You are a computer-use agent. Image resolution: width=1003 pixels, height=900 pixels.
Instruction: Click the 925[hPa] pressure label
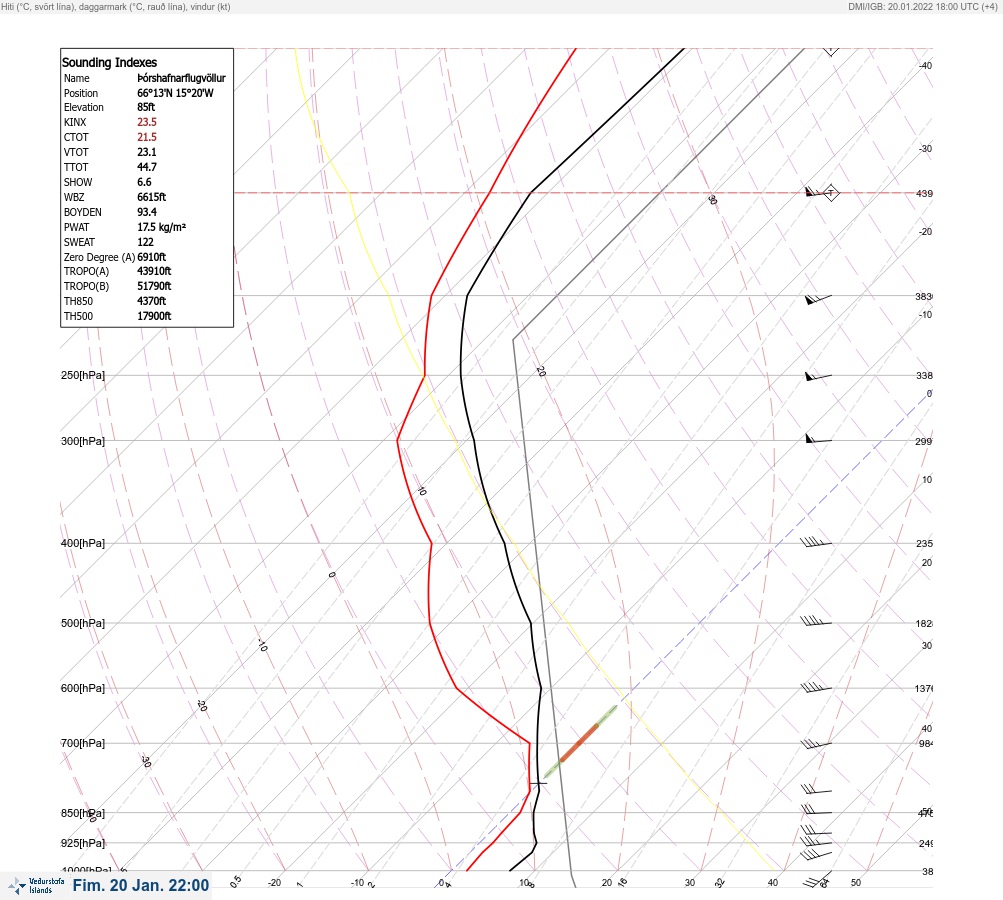(x=83, y=843)
